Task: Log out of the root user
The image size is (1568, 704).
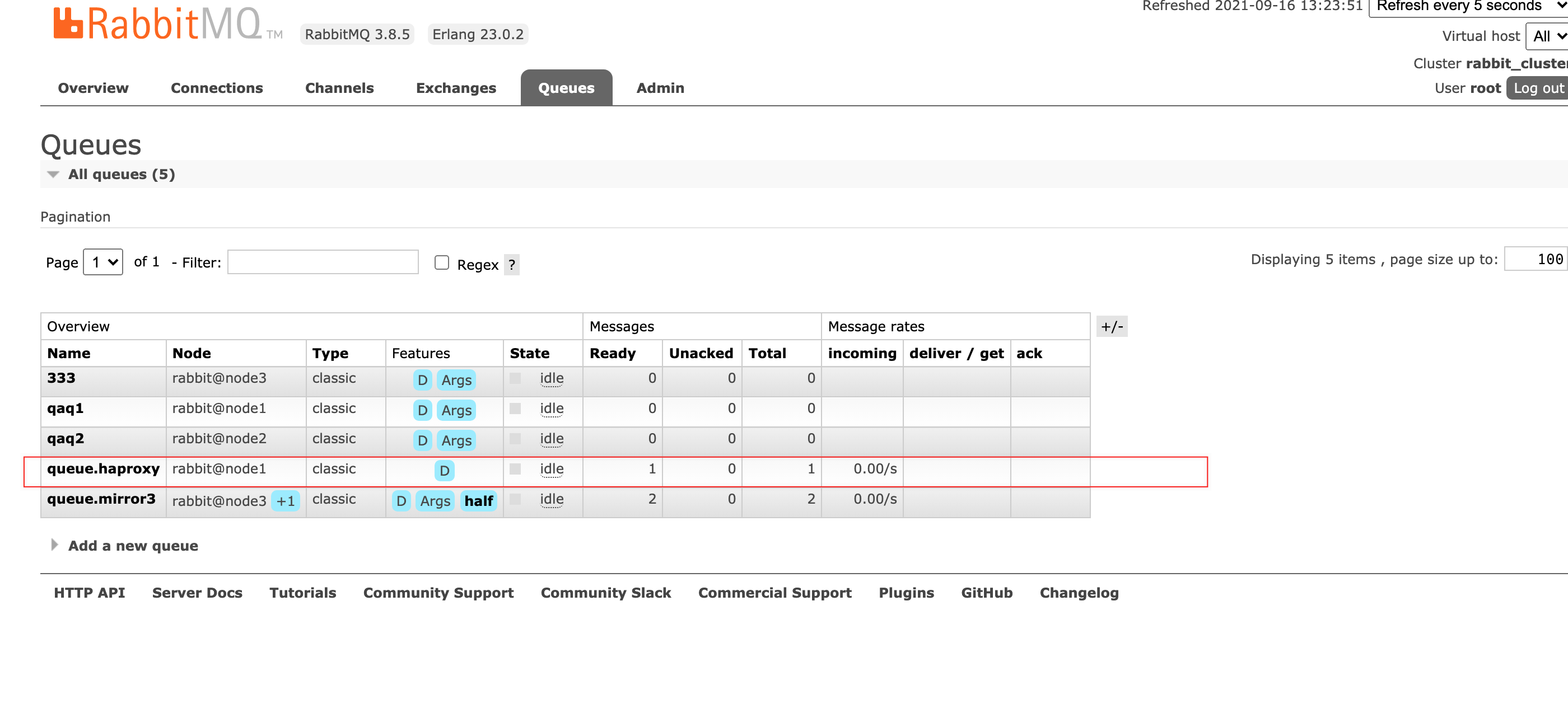Action: [x=1538, y=88]
